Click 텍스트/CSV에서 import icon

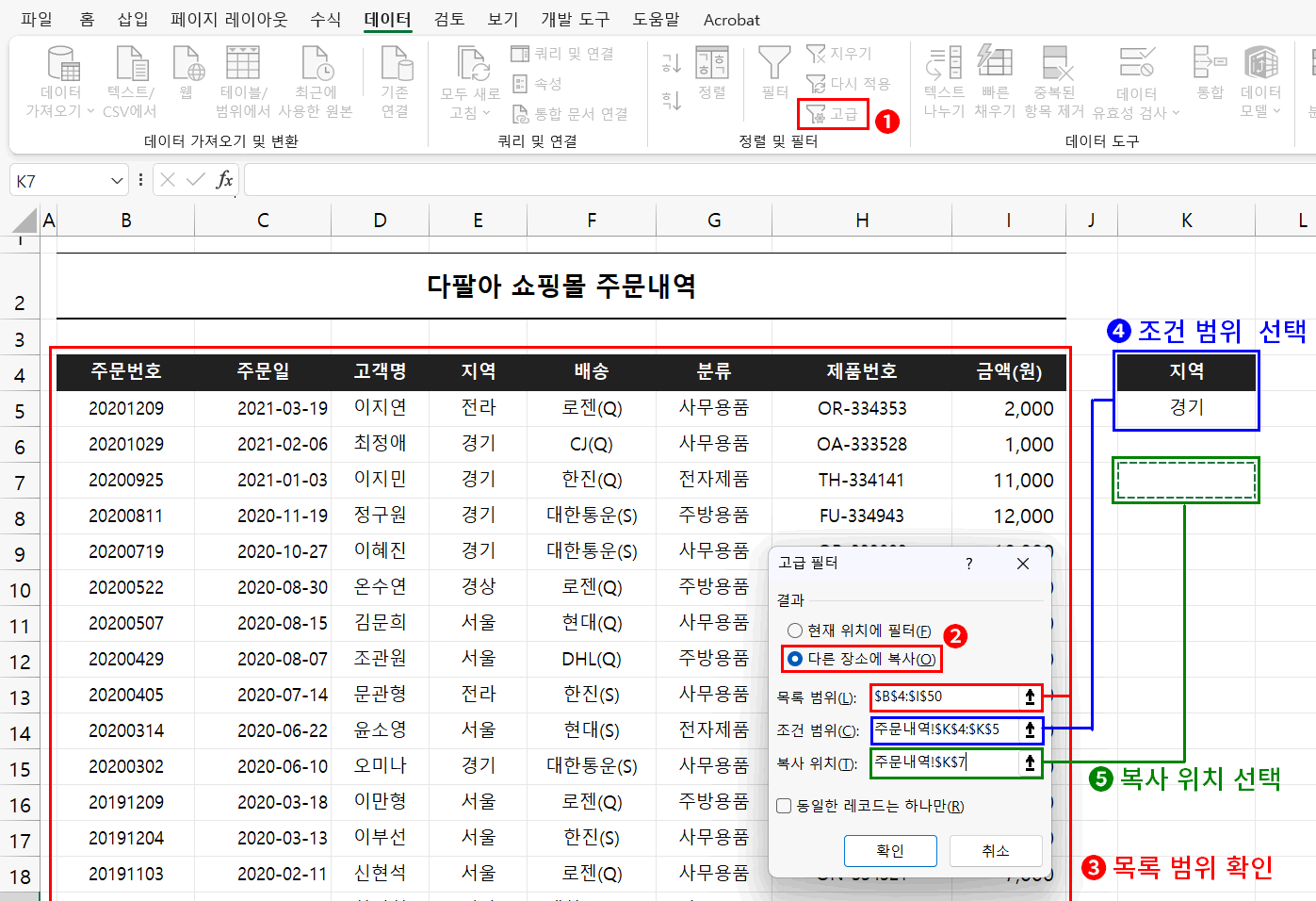point(131,63)
